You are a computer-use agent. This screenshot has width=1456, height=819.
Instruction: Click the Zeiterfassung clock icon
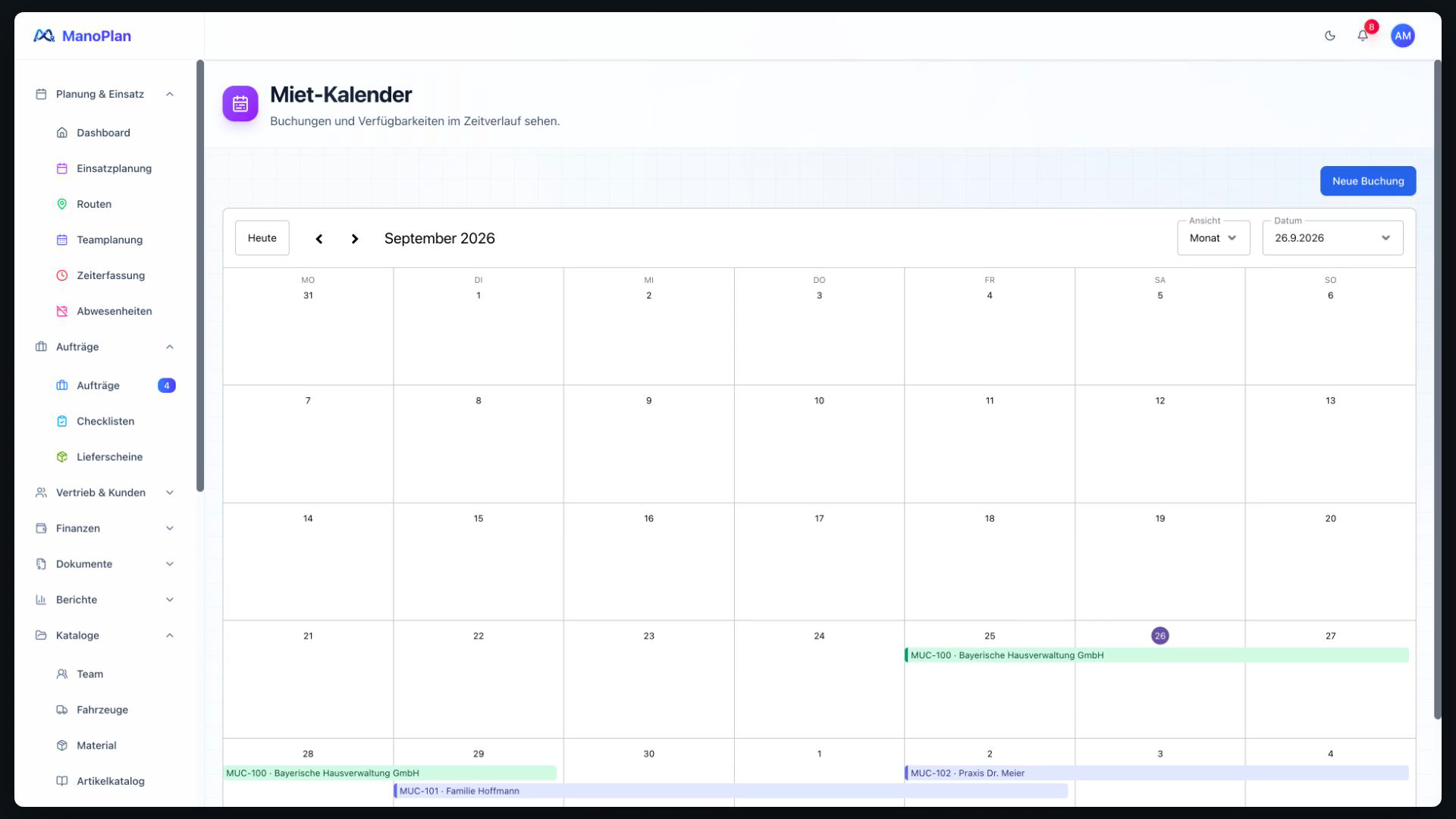point(62,275)
